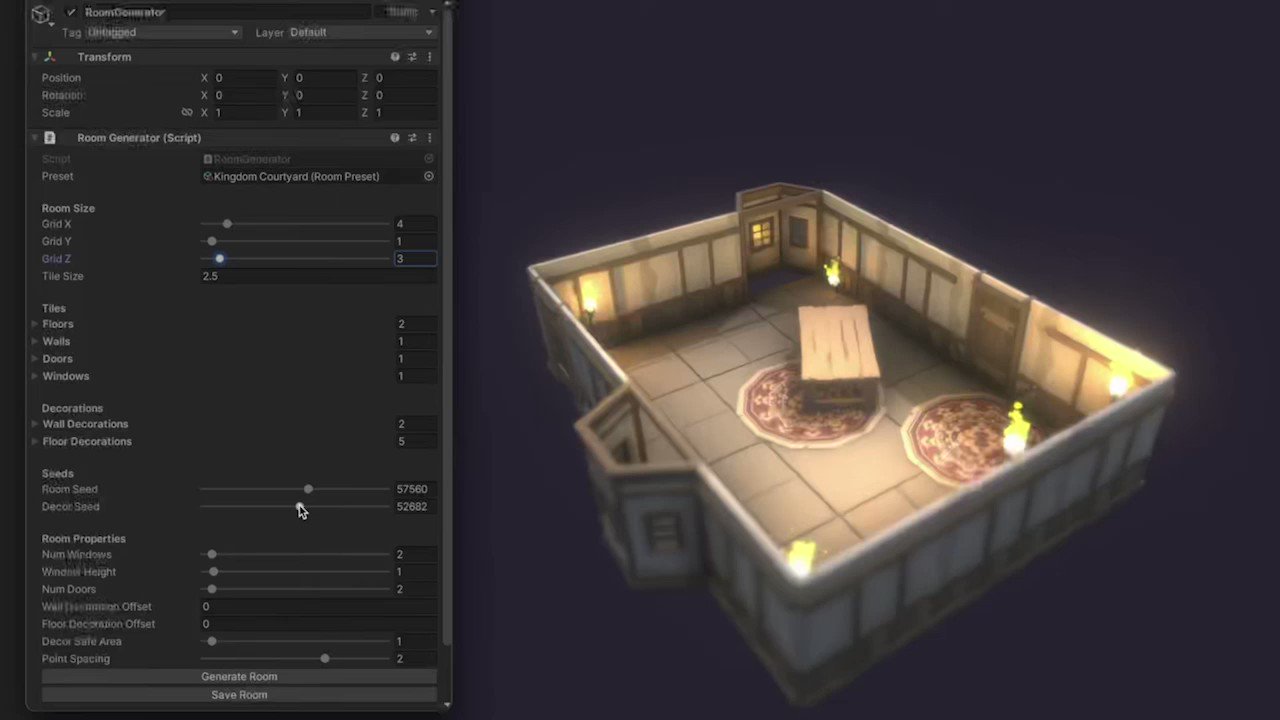The image size is (1280, 720).
Task: Click the Room Generator presets icon
Action: point(411,137)
